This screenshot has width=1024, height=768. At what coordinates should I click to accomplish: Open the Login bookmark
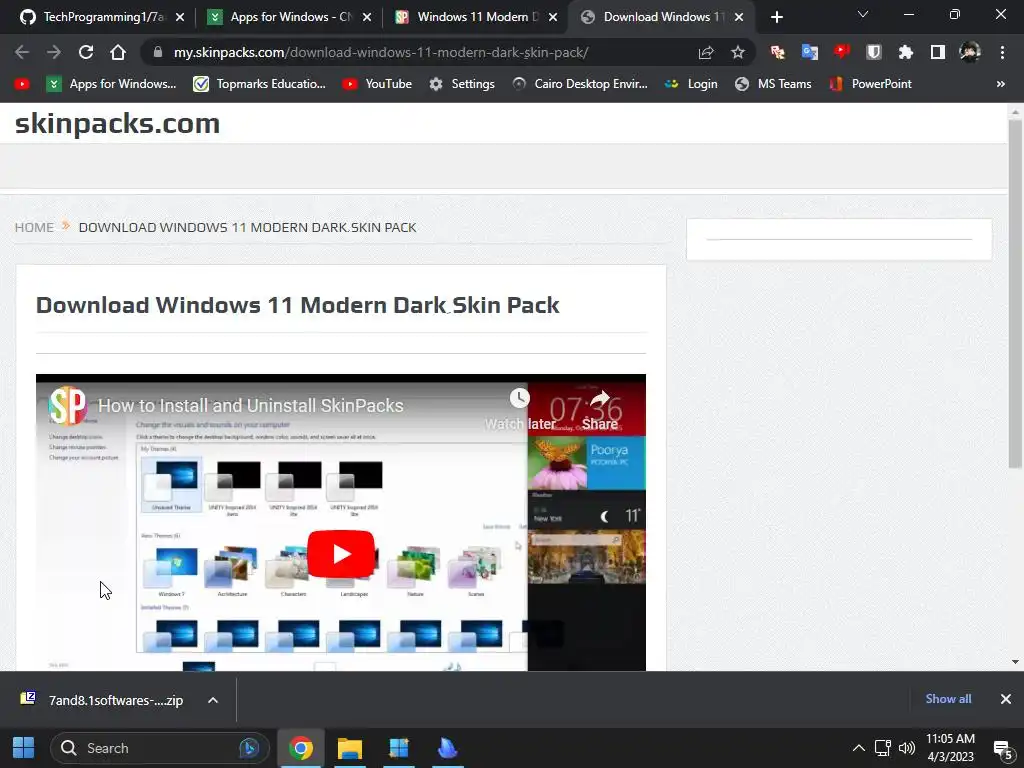[690, 84]
